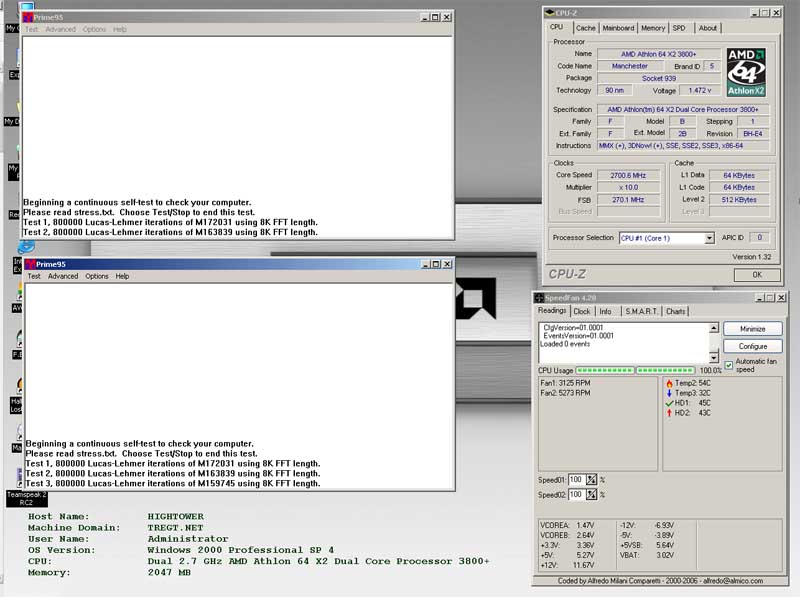The image size is (800, 597).
Task: Click the Host Name value HIGHTOWER on desktop
Action: (176, 516)
